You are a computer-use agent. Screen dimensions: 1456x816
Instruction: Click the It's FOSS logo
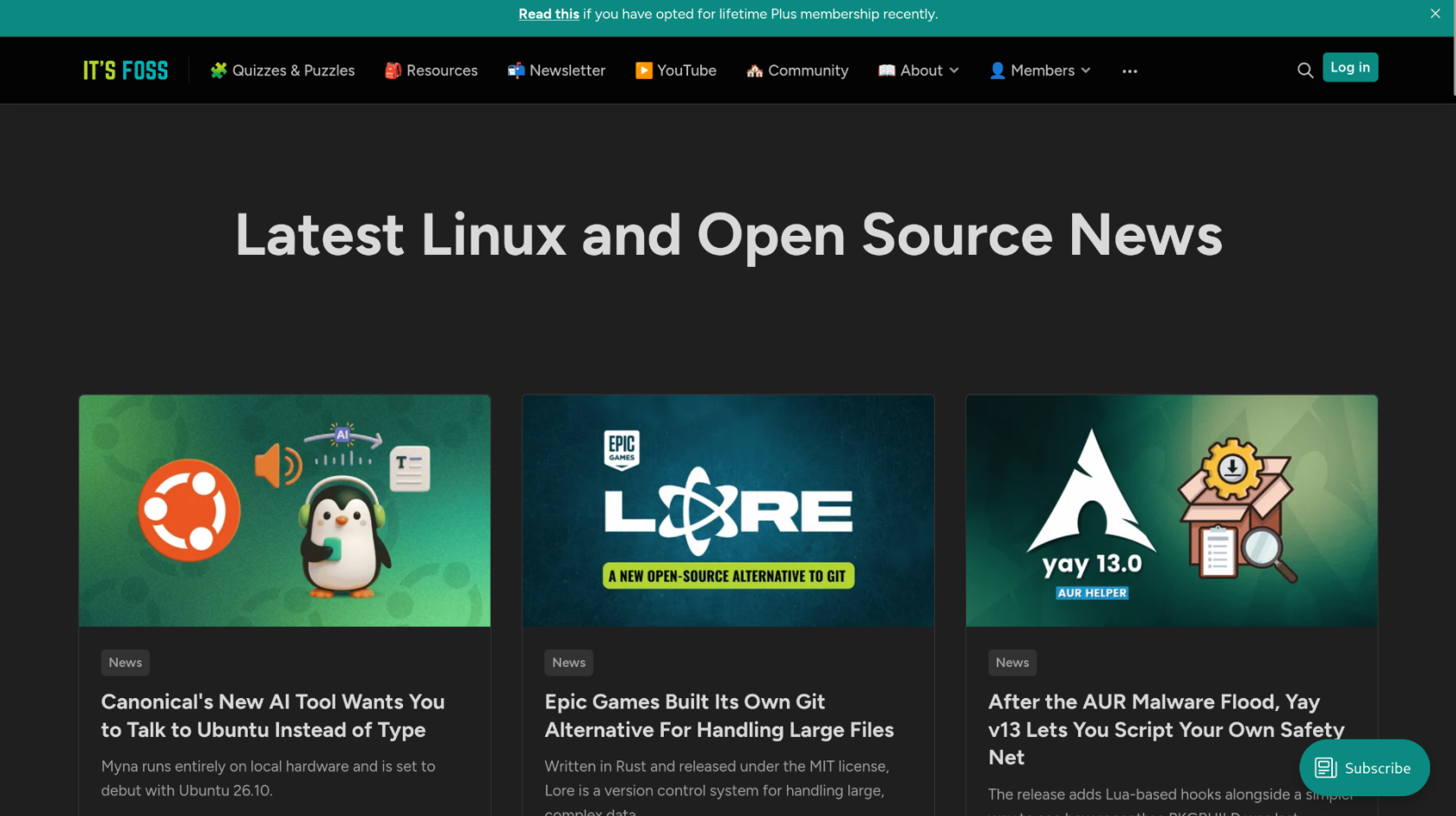[x=126, y=70]
